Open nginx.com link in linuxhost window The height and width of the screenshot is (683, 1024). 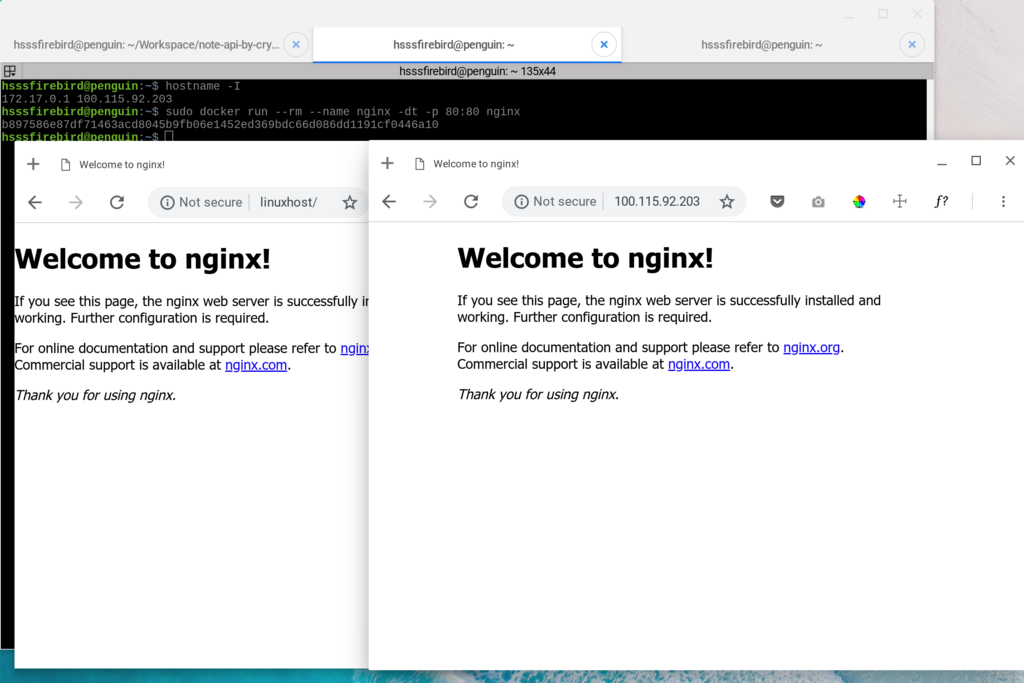pos(256,365)
